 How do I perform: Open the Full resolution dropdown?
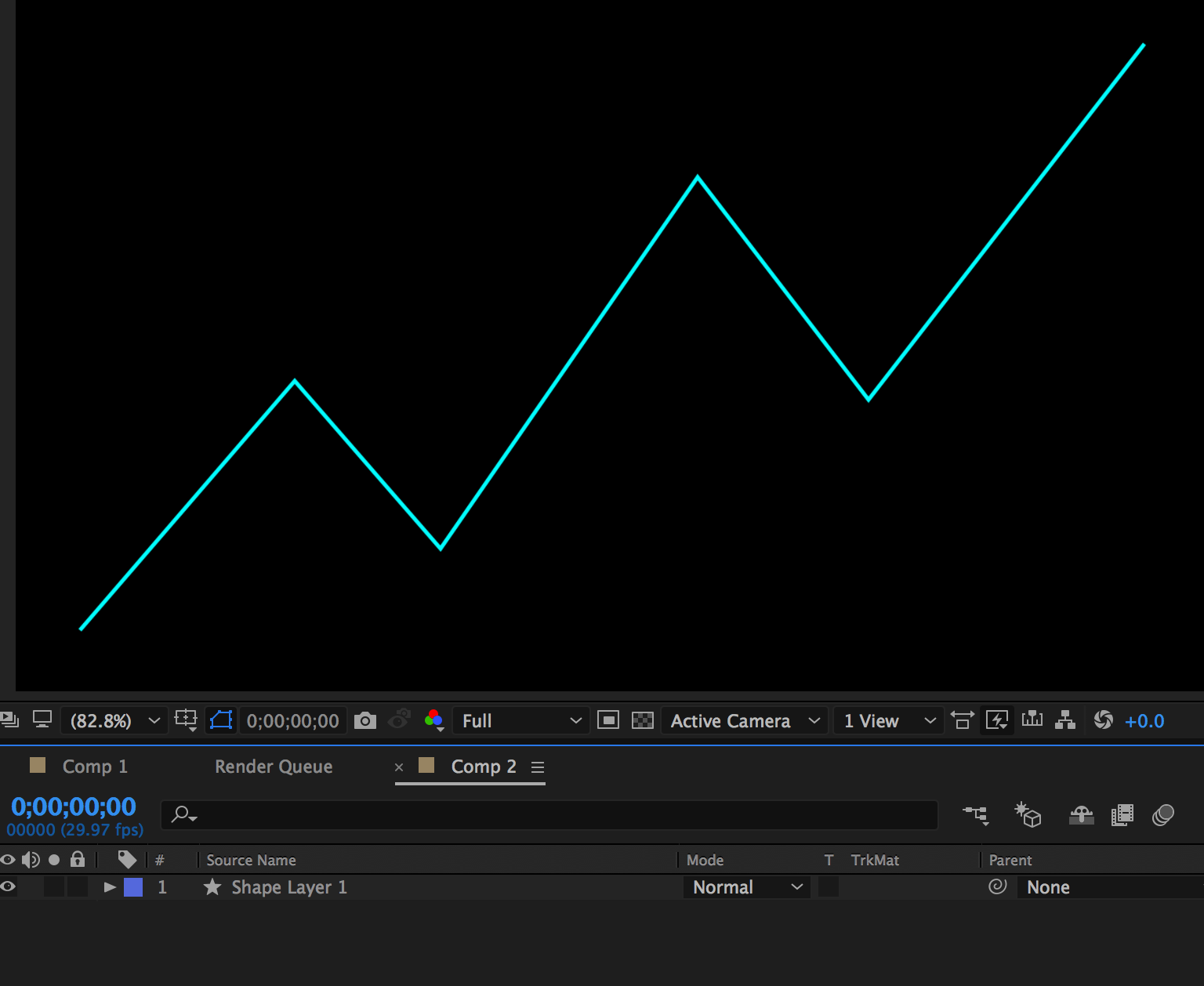click(520, 720)
